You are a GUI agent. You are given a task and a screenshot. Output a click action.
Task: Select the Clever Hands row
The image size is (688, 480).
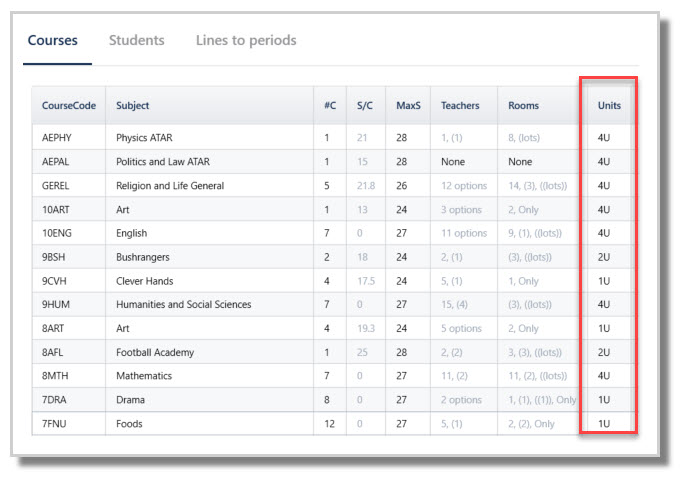pos(333,281)
